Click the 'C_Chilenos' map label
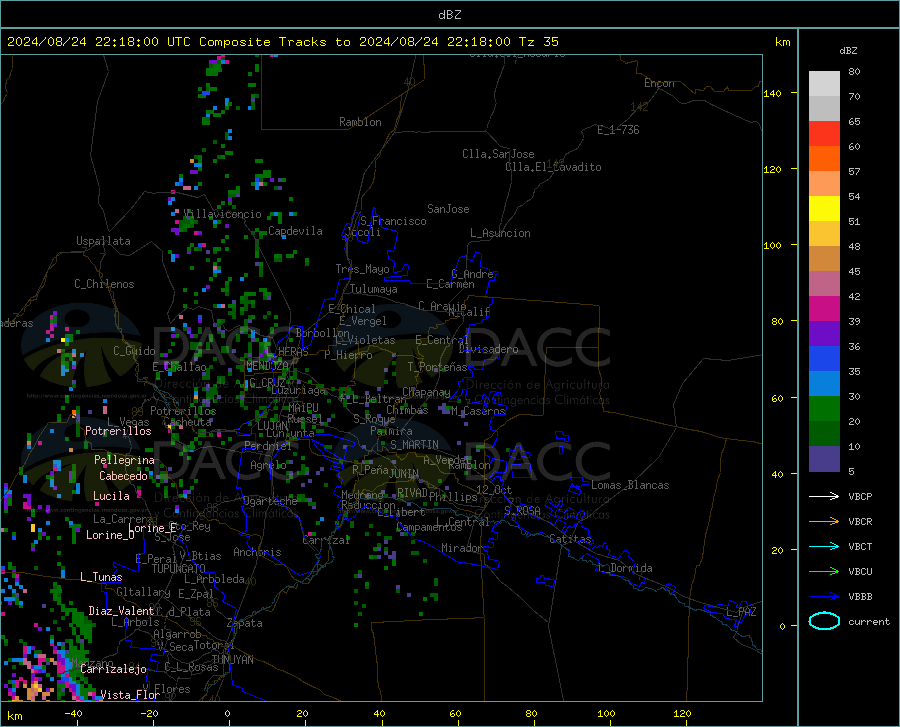The width and height of the screenshot is (900, 727). (104, 284)
